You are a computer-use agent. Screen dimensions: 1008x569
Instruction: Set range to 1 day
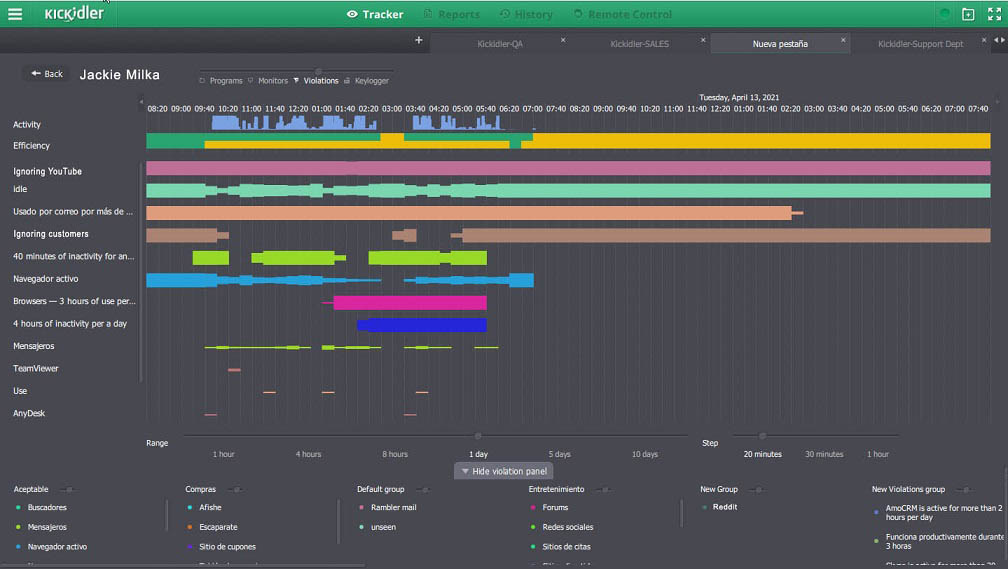[x=478, y=454]
